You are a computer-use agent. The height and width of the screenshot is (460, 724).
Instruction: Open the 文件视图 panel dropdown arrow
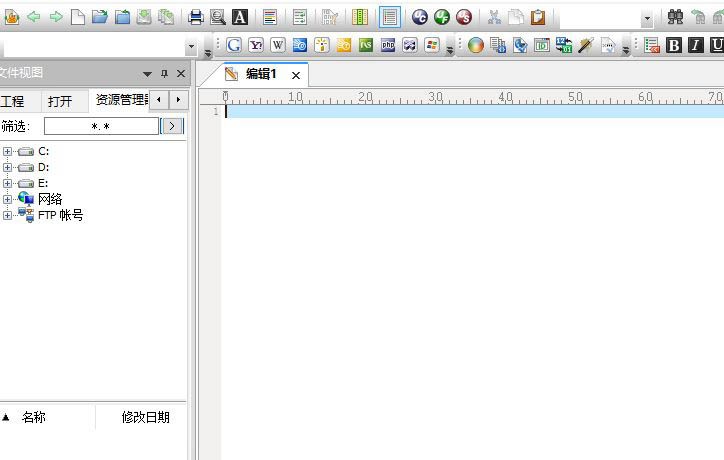pos(148,73)
